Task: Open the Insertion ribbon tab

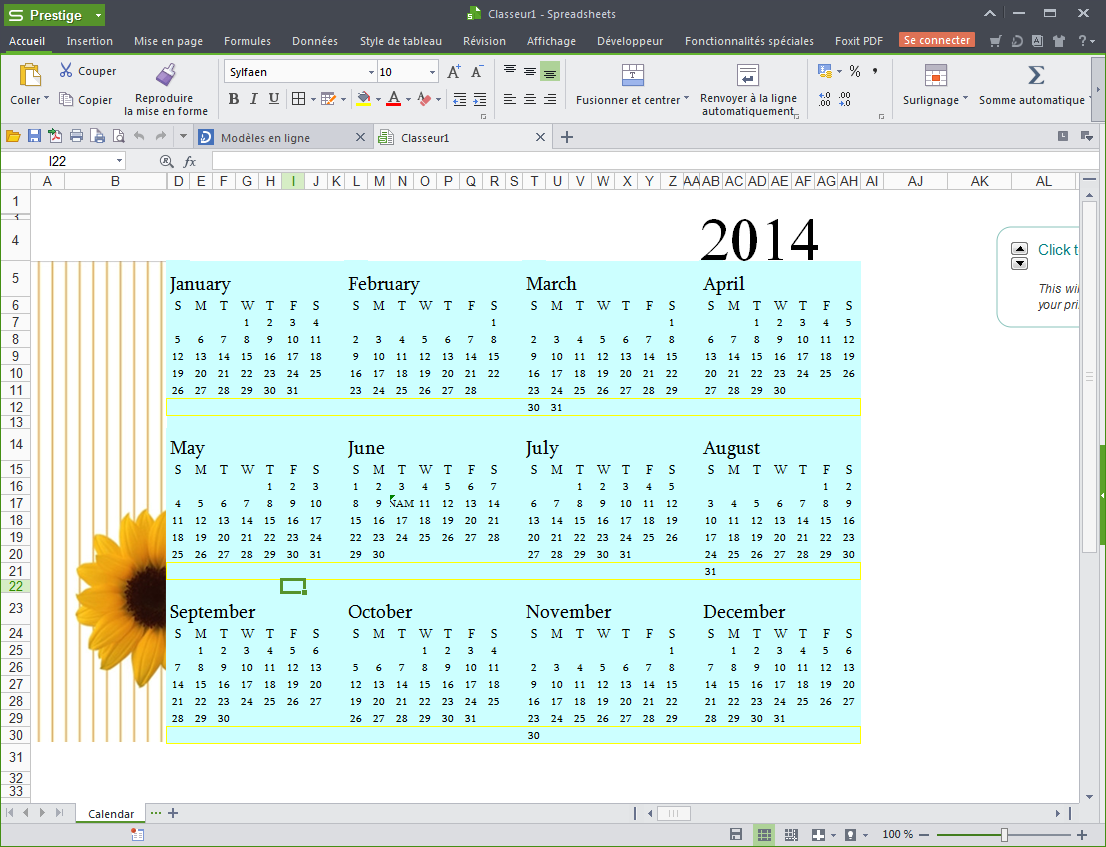Action: pyautogui.click(x=89, y=41)
